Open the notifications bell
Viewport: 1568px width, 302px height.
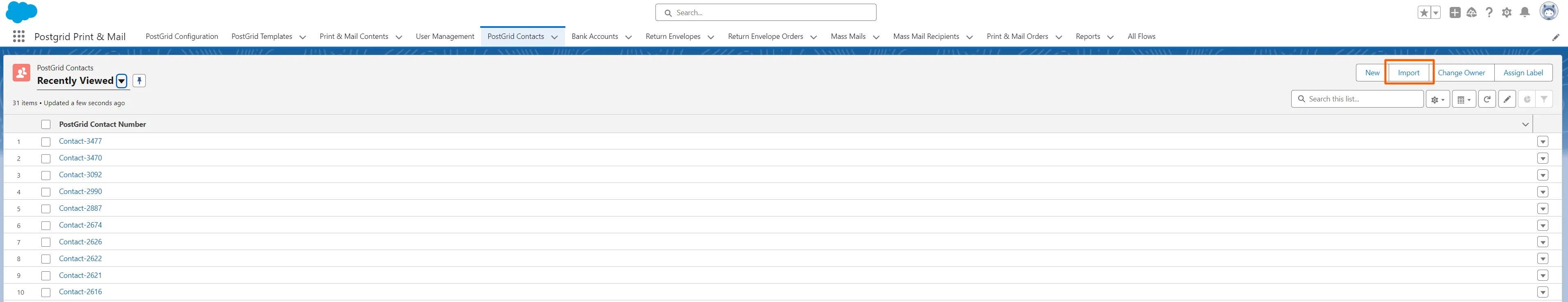click(x=1524, y=13)
